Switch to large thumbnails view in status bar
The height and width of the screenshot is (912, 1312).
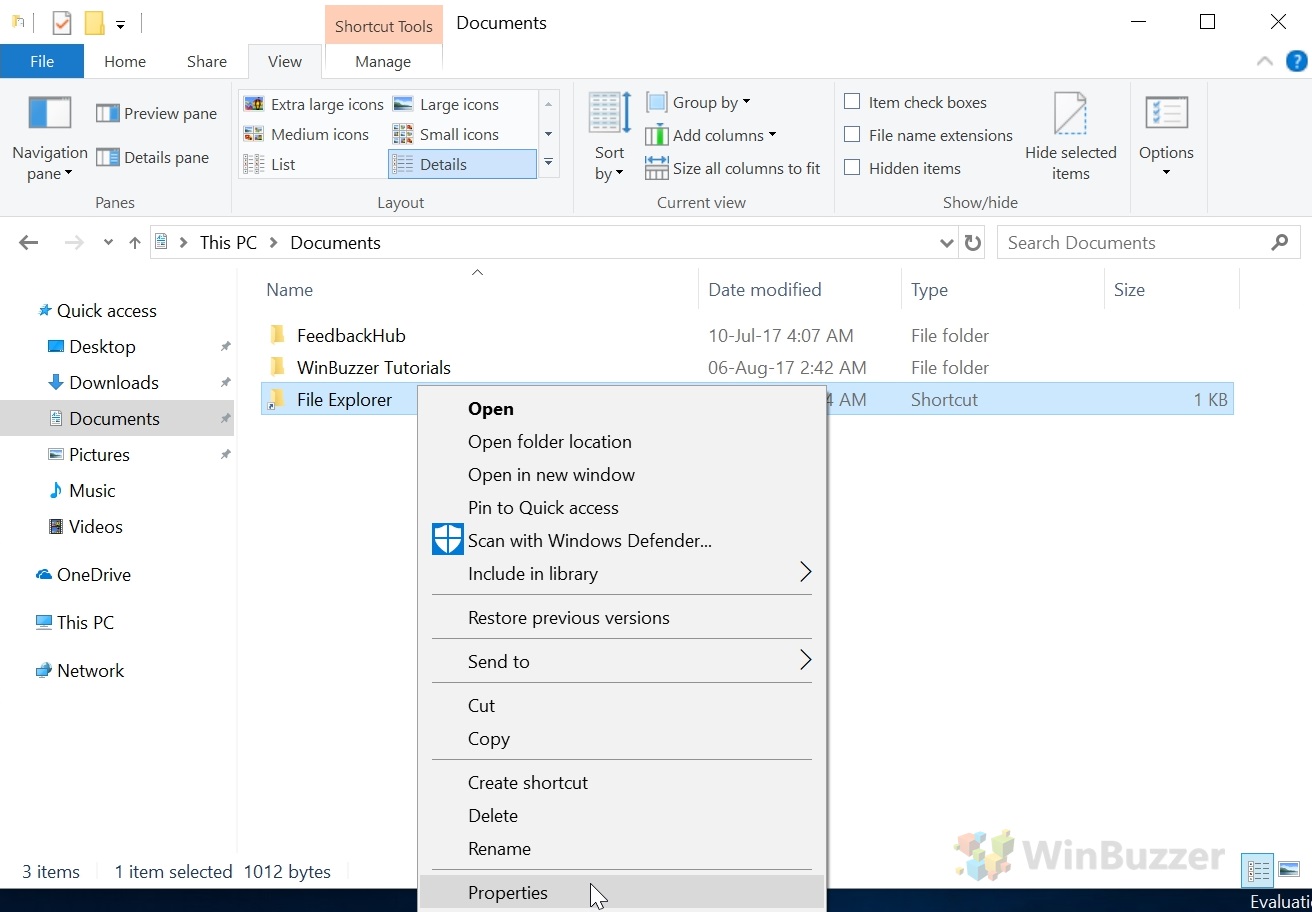tap(1289, 871)
